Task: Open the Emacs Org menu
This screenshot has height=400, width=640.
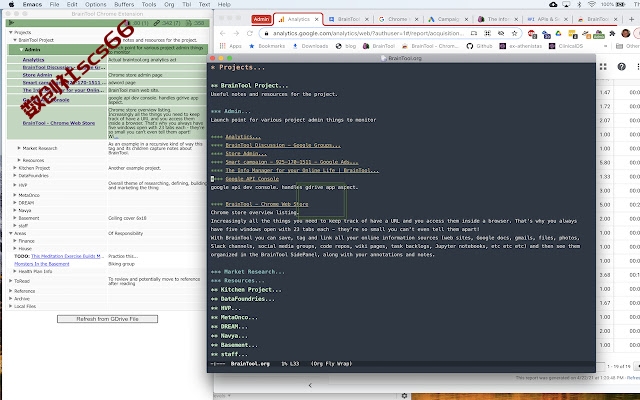Action: click(x=169, y=4)
